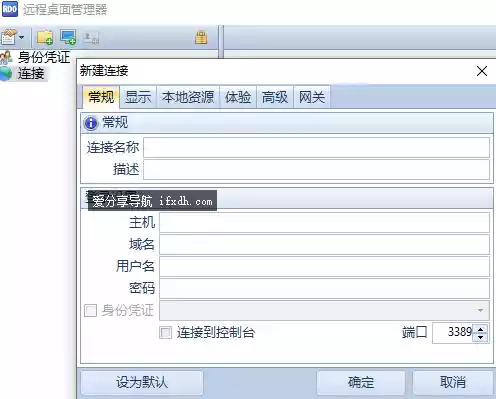The height and width of the screenshot is (399, 496).
Task: Increase port with the up spinner arrow
Action: [x=480, y=329]
